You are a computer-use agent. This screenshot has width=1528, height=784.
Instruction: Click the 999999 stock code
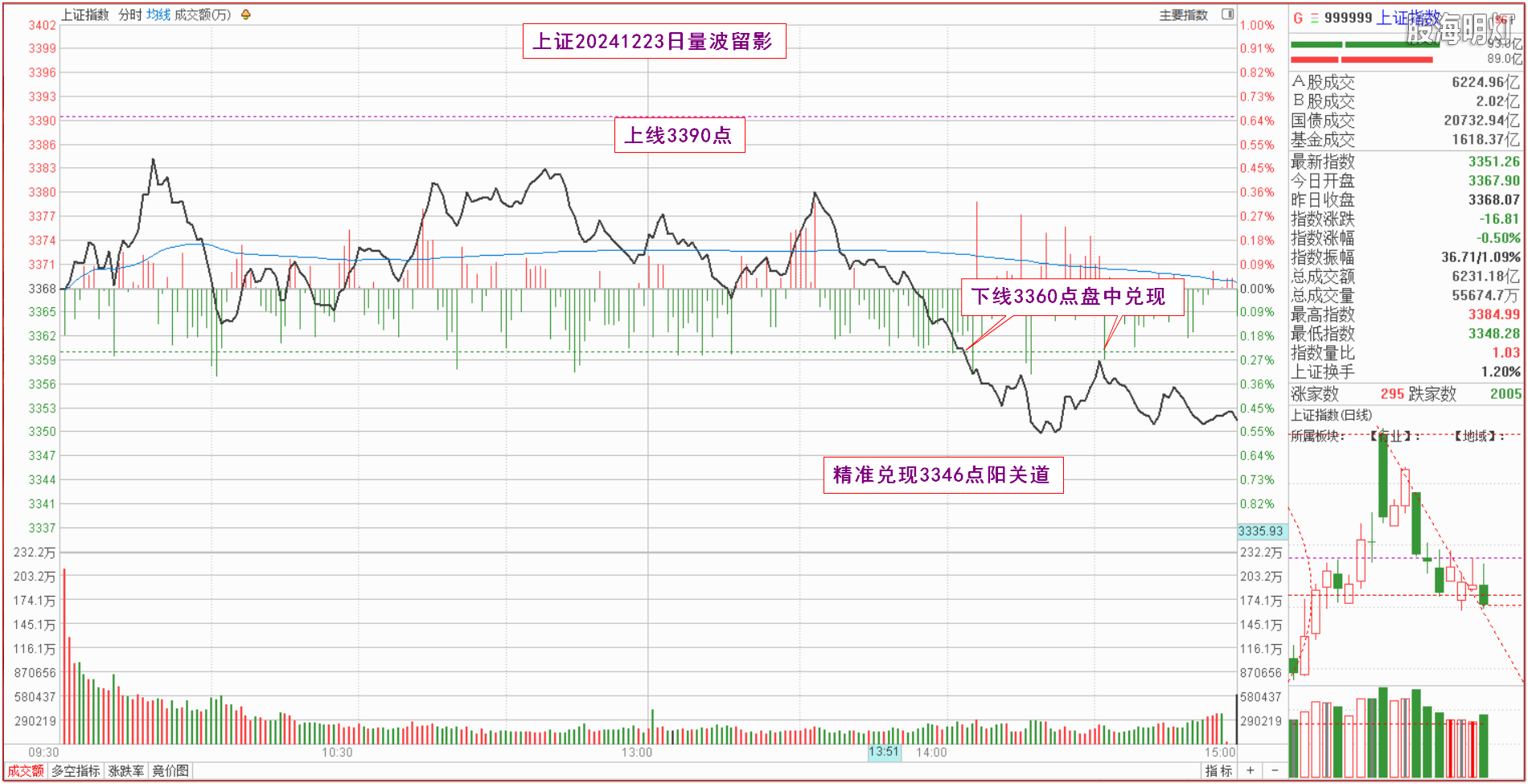pos(1348,18)
